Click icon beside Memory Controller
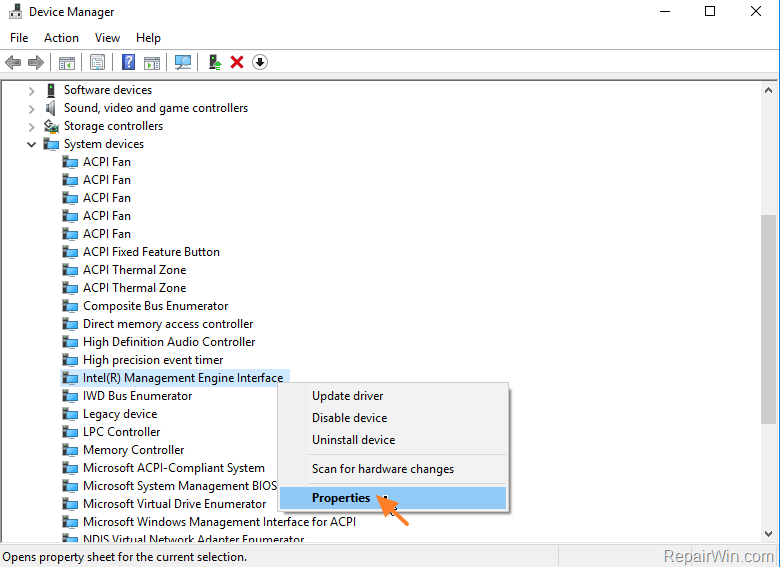The width and height of the screenshot is (780, 567). click(x=70, y=450)
